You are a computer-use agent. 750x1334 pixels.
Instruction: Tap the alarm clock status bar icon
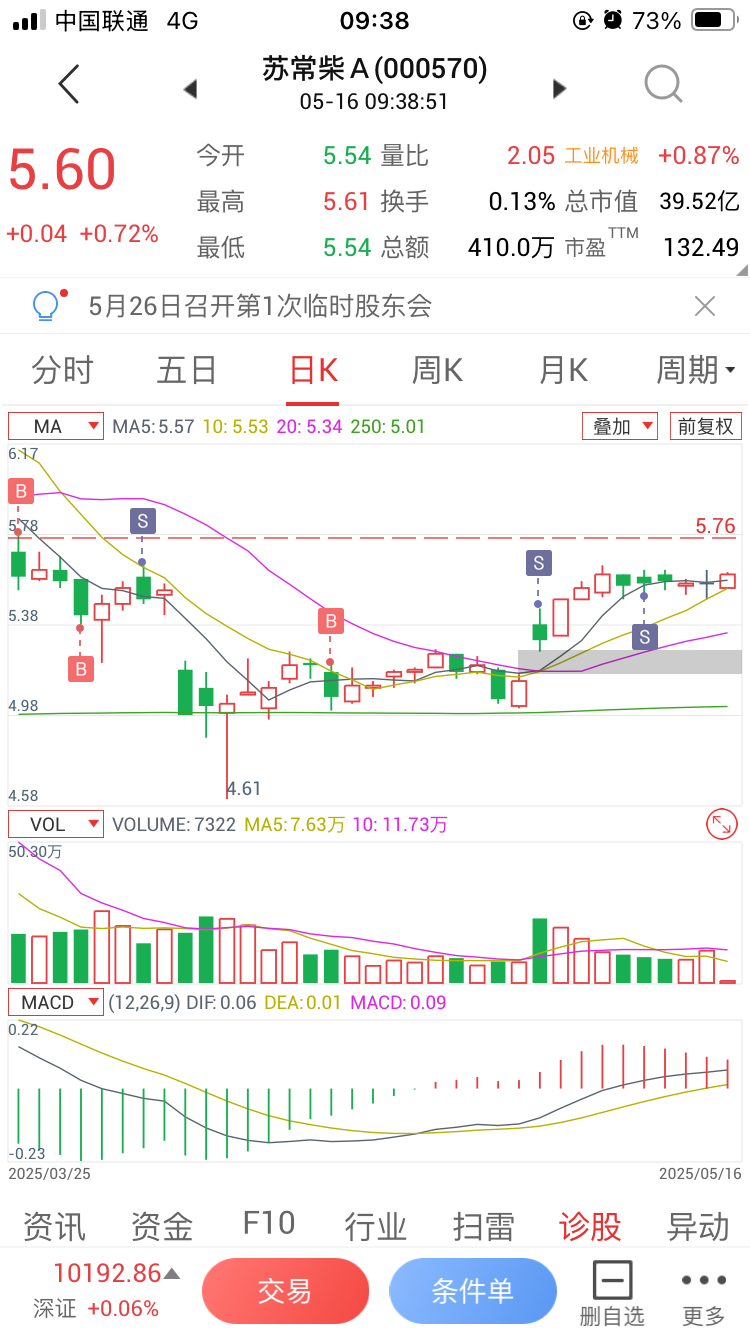pos(613,20)
